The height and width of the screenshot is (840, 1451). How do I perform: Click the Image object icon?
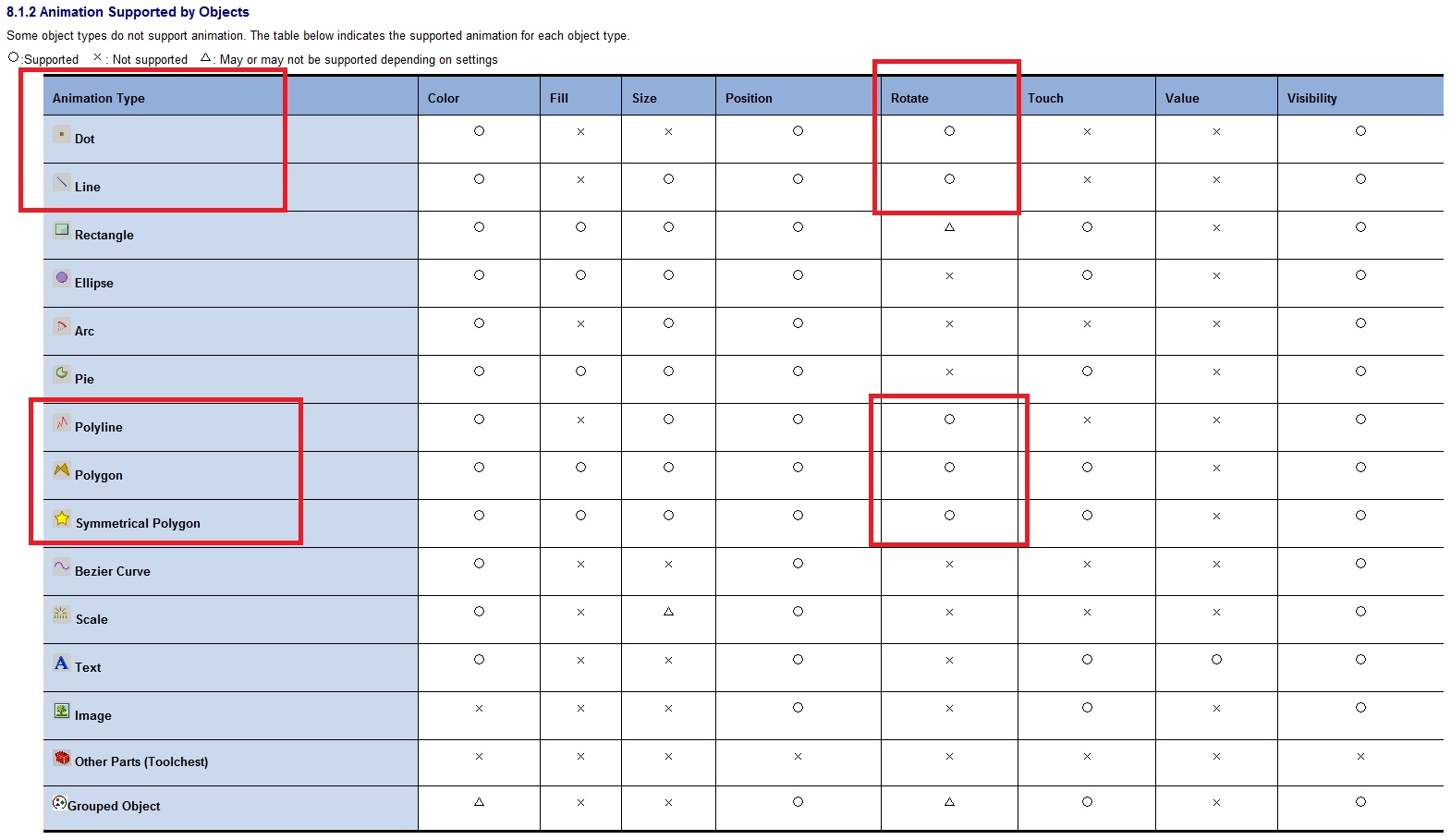[x=61, y=711]
